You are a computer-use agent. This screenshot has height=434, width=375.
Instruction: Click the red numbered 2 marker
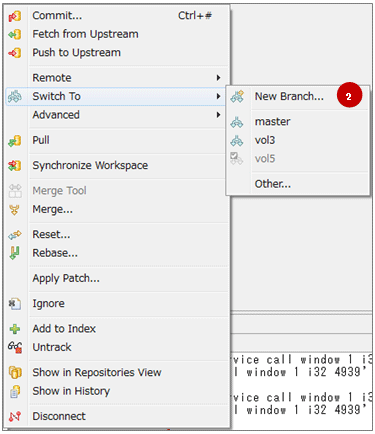(349, 96)
